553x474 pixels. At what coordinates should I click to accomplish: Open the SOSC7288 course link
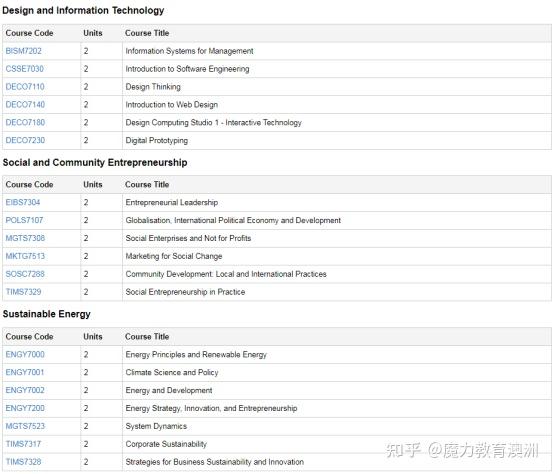pos(25,274)
